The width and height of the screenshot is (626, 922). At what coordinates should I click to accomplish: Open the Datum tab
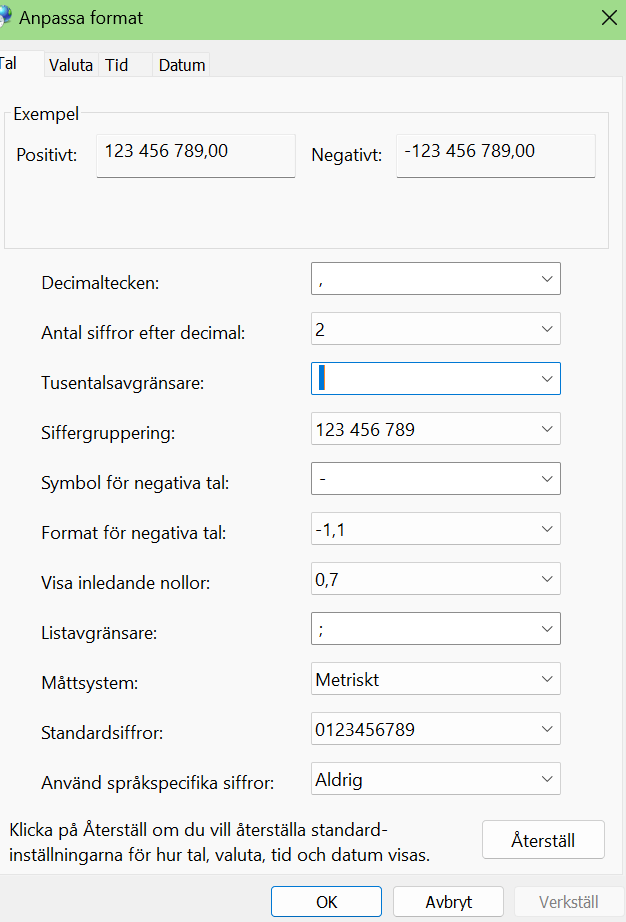click(x=182, y=65)
